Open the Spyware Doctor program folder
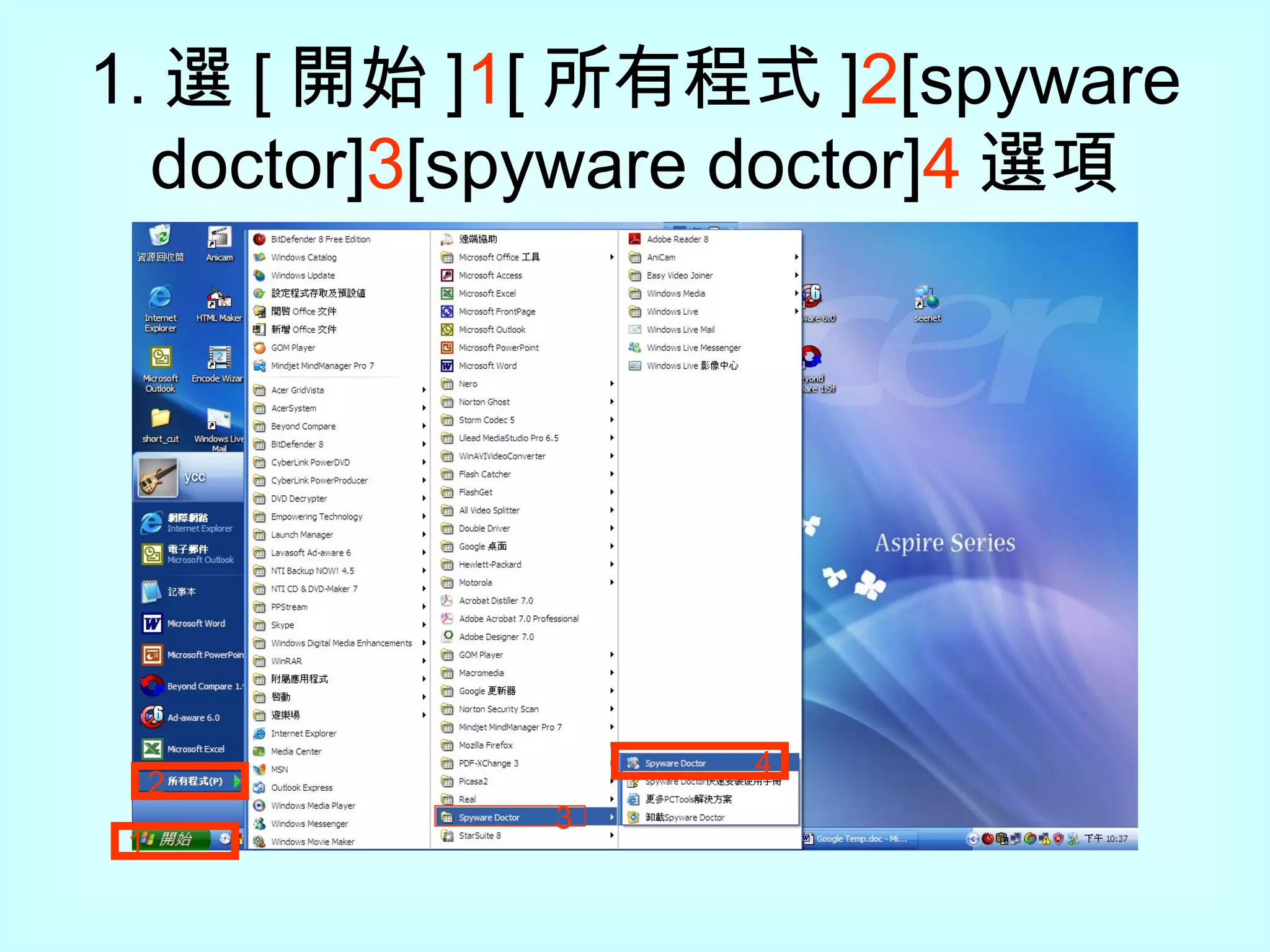The height and width of the screenshot is (952, 1270). click(527, 818)
